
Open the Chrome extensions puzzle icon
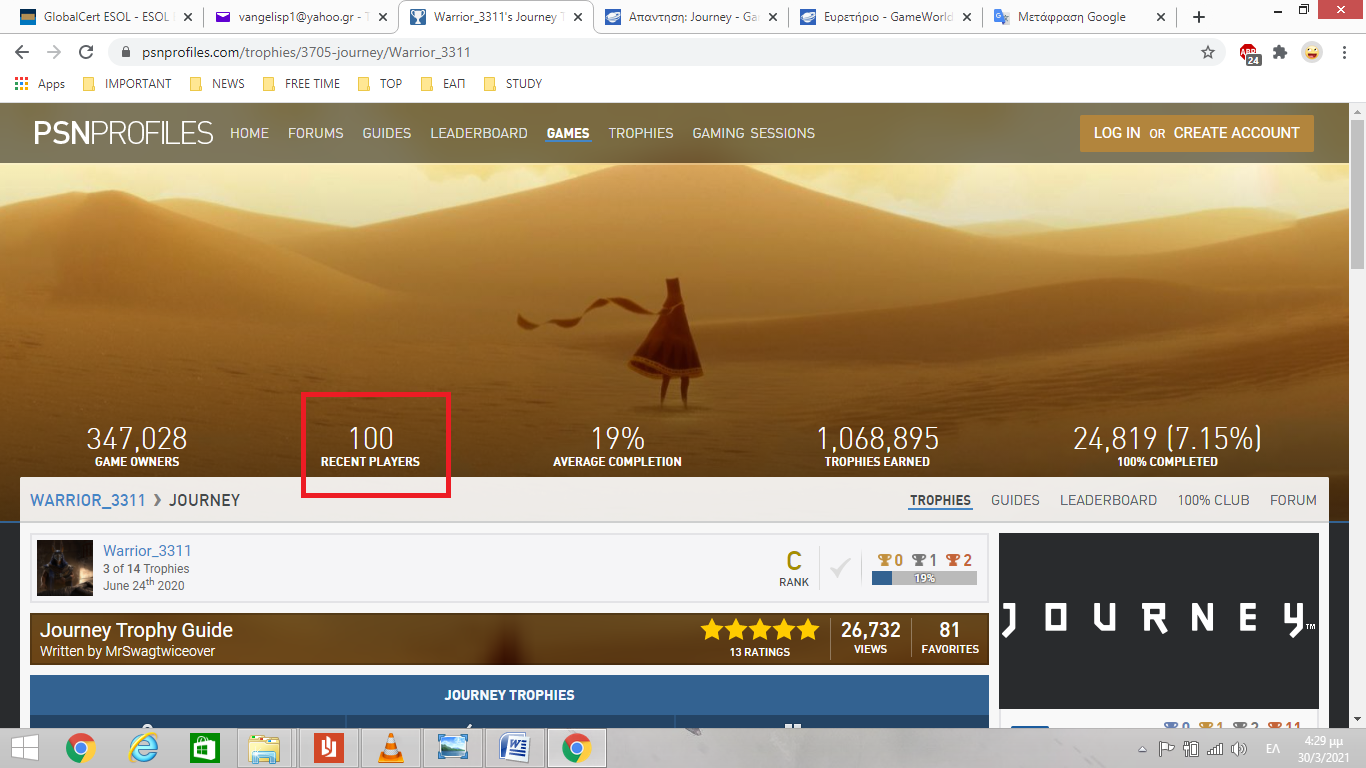pyautogui.click(x=1280, y=52)
